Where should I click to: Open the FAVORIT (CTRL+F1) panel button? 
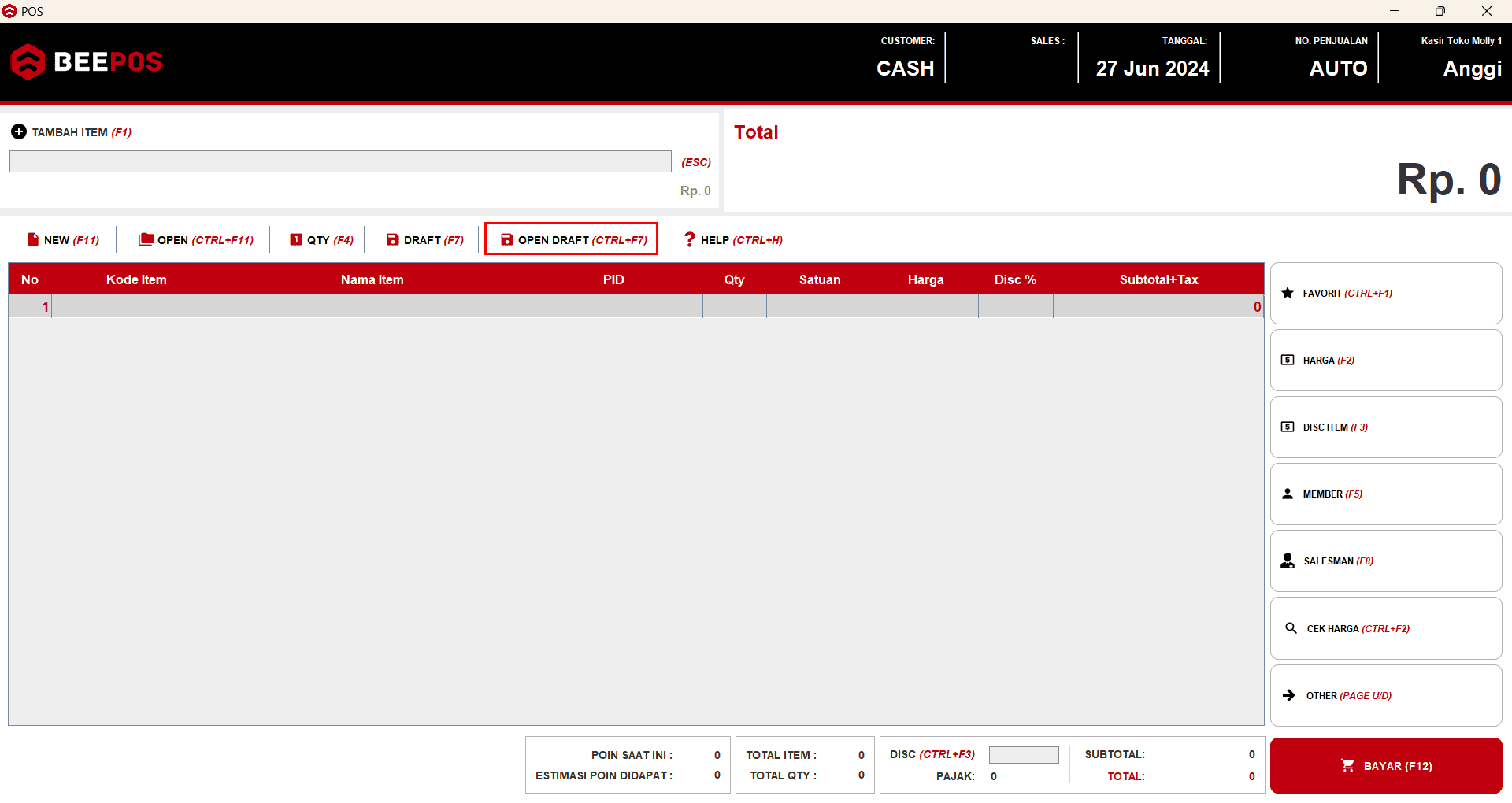[1386, 293]
